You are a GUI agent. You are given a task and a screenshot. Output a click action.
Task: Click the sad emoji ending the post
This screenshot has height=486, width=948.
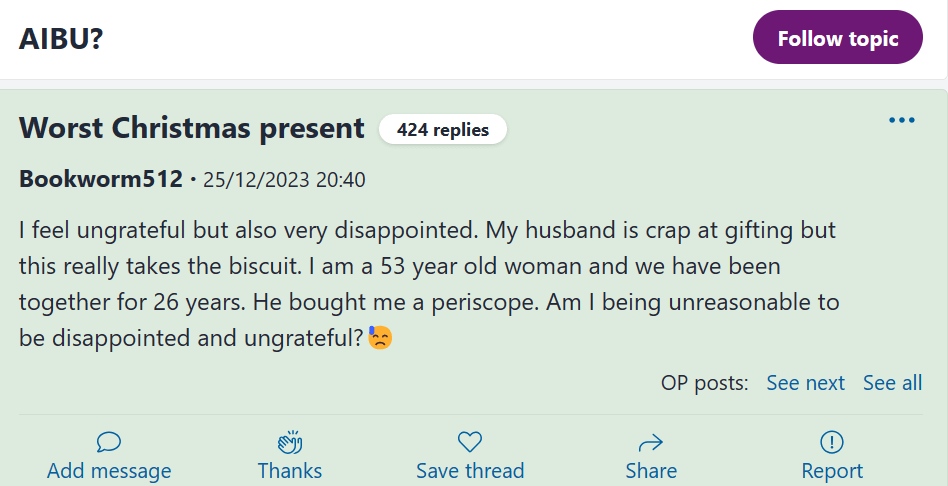[380, 338]
